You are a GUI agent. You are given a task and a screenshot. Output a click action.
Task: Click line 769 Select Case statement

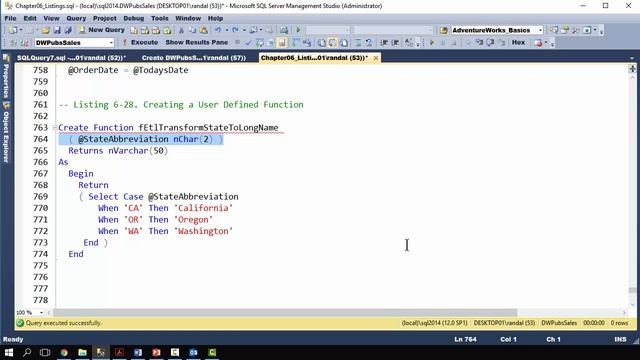[159, 197]
